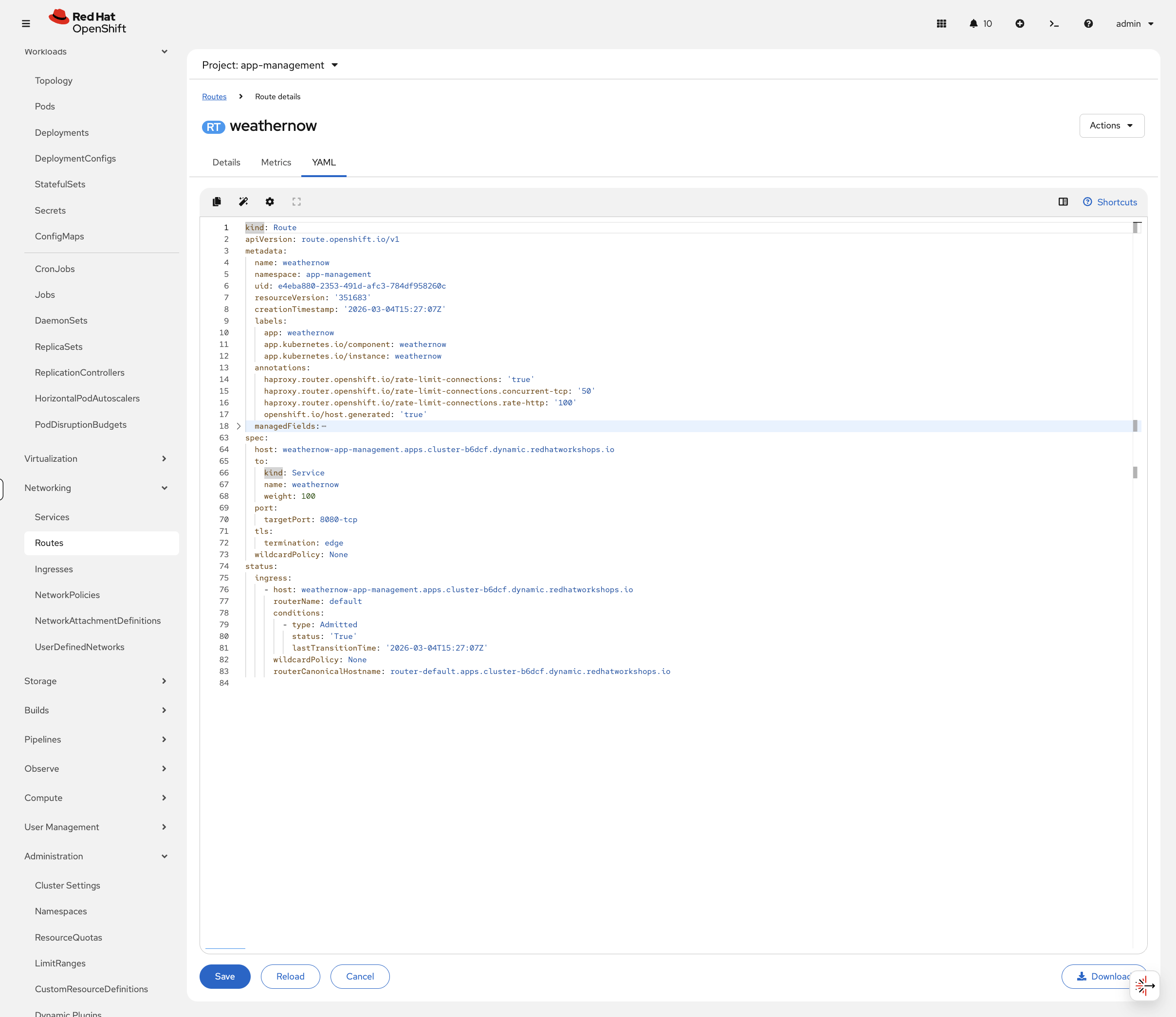Image resolution: width=1176 pixels, height=1017 pixels.
Task: Toggle the sidebar panel icon near Shortcuts
Action: coord(1063,201)
